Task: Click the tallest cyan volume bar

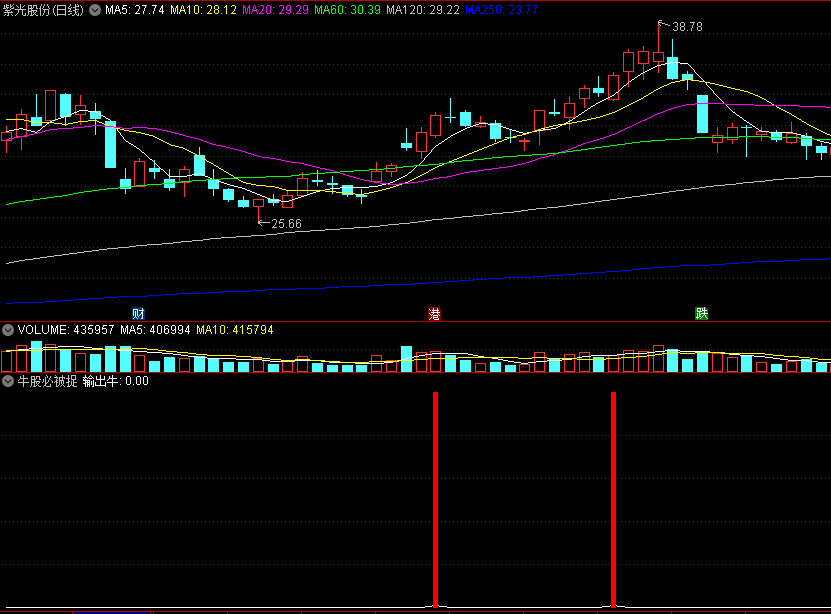Action: tap(37, 357)
